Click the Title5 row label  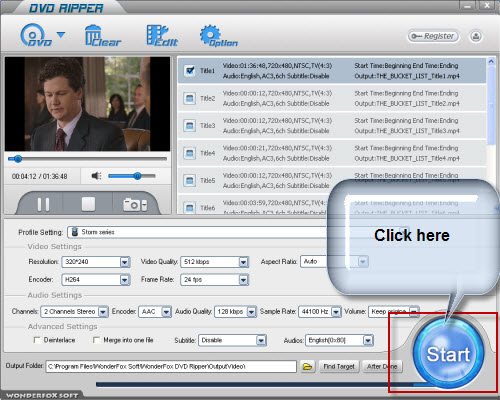click(x=208, y=181)
